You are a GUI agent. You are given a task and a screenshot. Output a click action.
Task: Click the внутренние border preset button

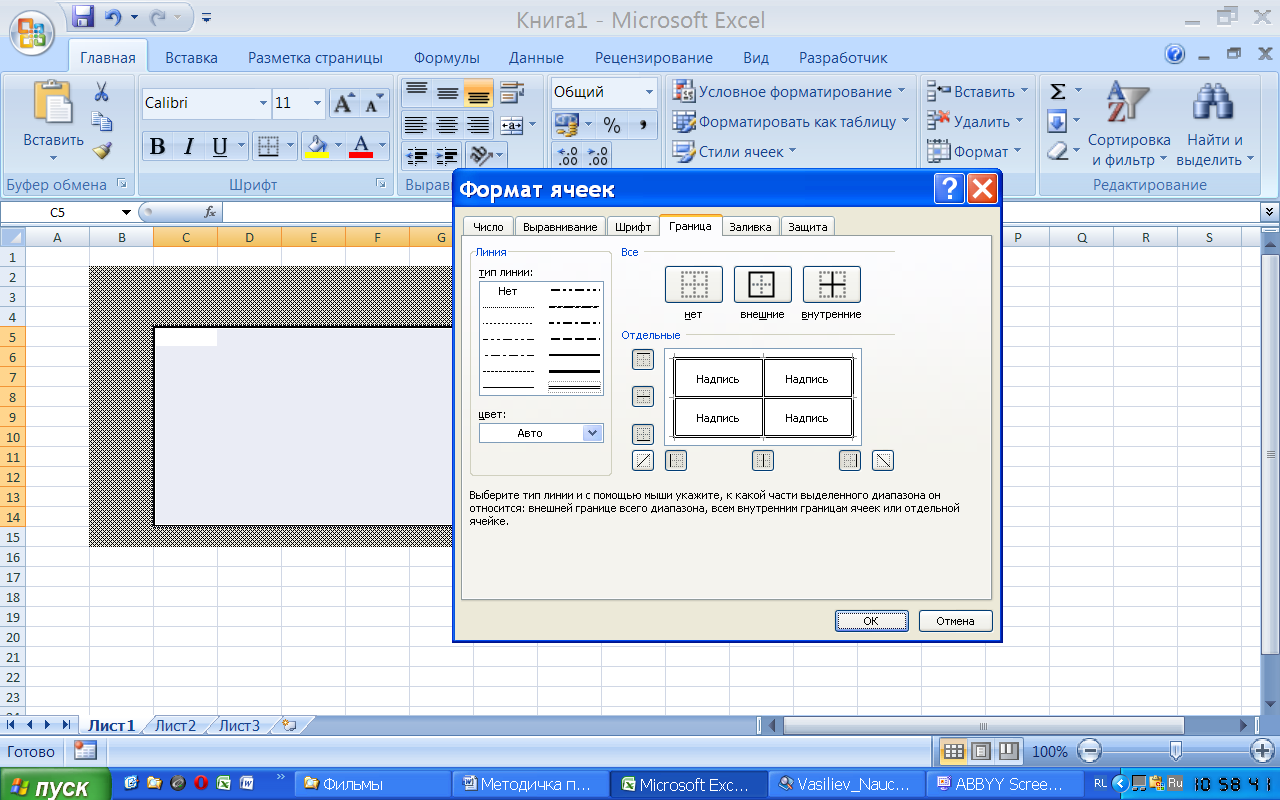pos(832,285)
